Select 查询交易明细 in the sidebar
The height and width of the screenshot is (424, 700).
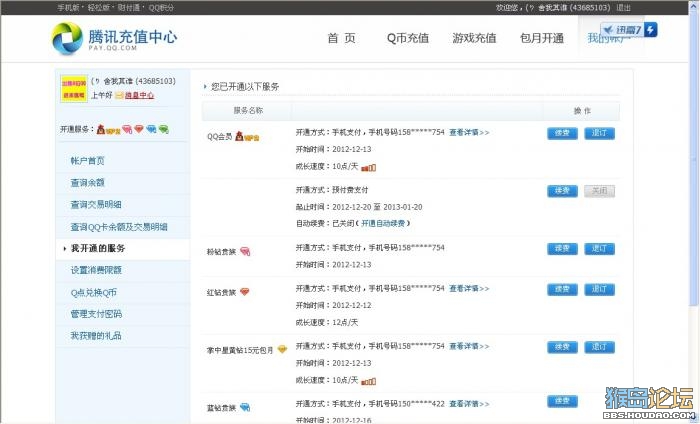tap(96, 204)
